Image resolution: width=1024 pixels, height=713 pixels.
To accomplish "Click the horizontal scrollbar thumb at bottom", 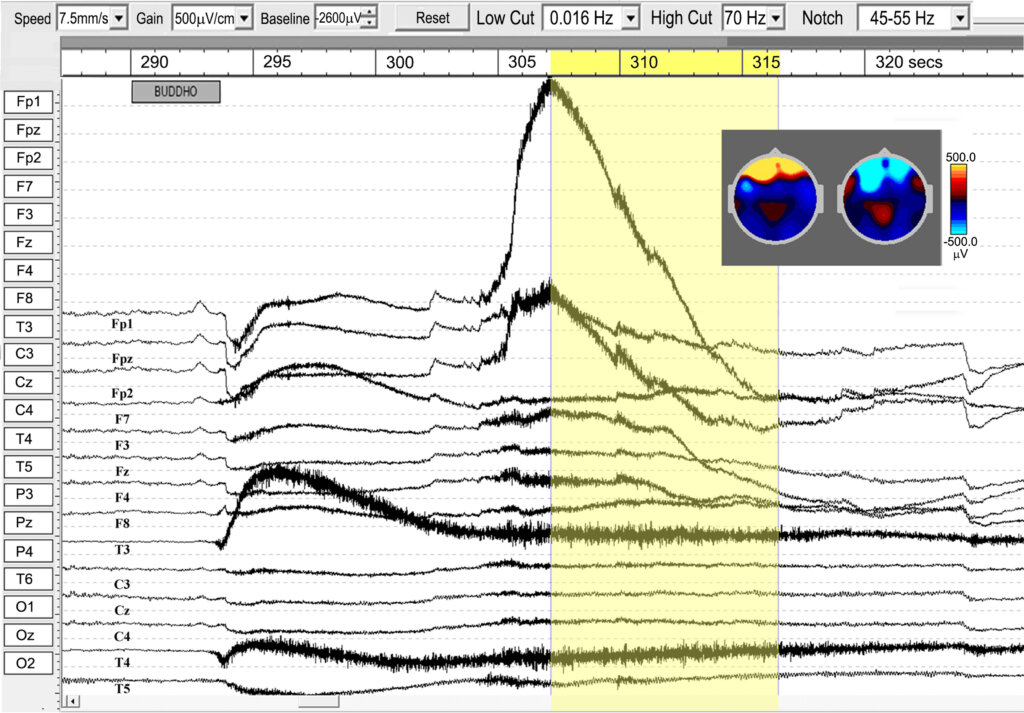I will point(319,702).
